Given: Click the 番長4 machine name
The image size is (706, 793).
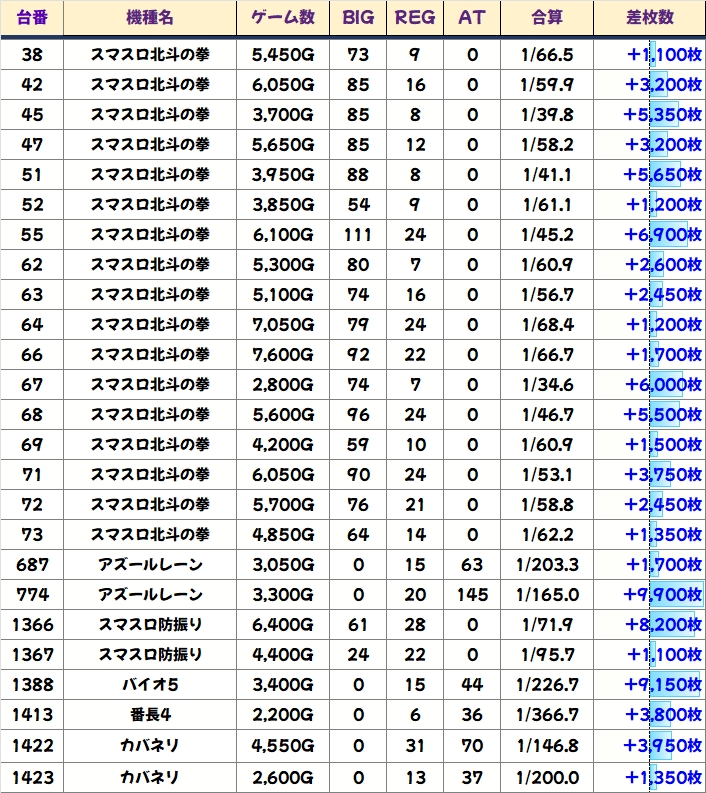Looking at the screenshot, I should pyautogui.click(x=150, y=715).
